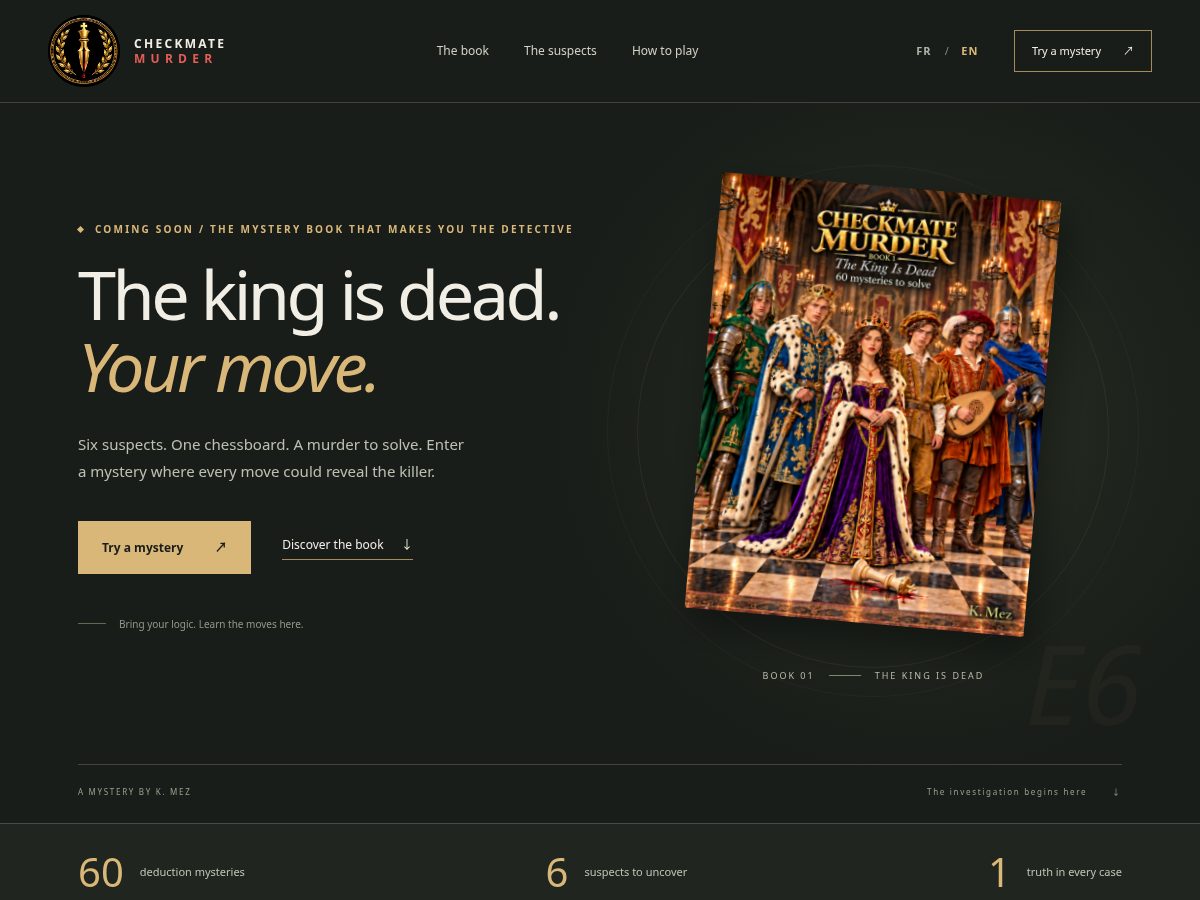This screenshot has height=900, width=1200.
Task: Click the 'The king is dead.' headline
Action: tap(318, 296)
